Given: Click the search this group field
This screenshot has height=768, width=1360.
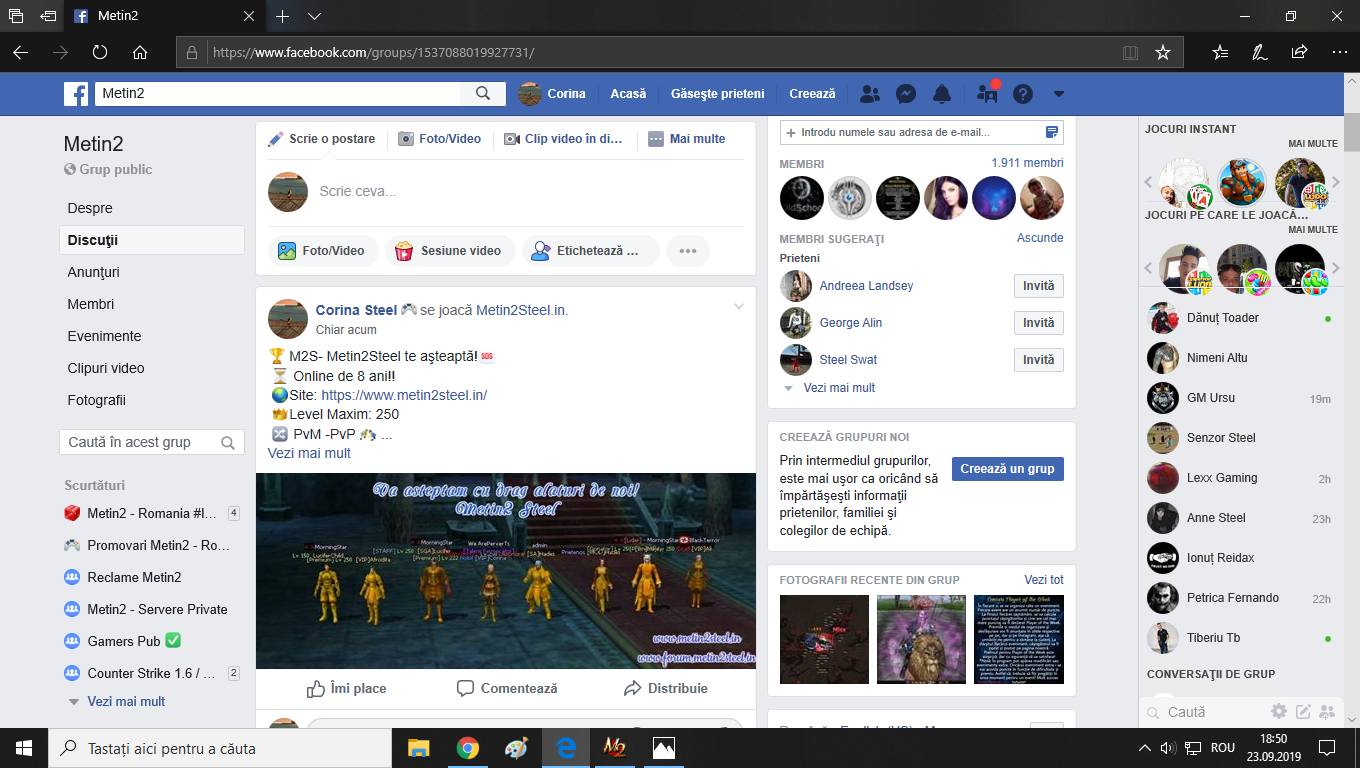Looking at the screenshot, I should [x=152, y=442].
